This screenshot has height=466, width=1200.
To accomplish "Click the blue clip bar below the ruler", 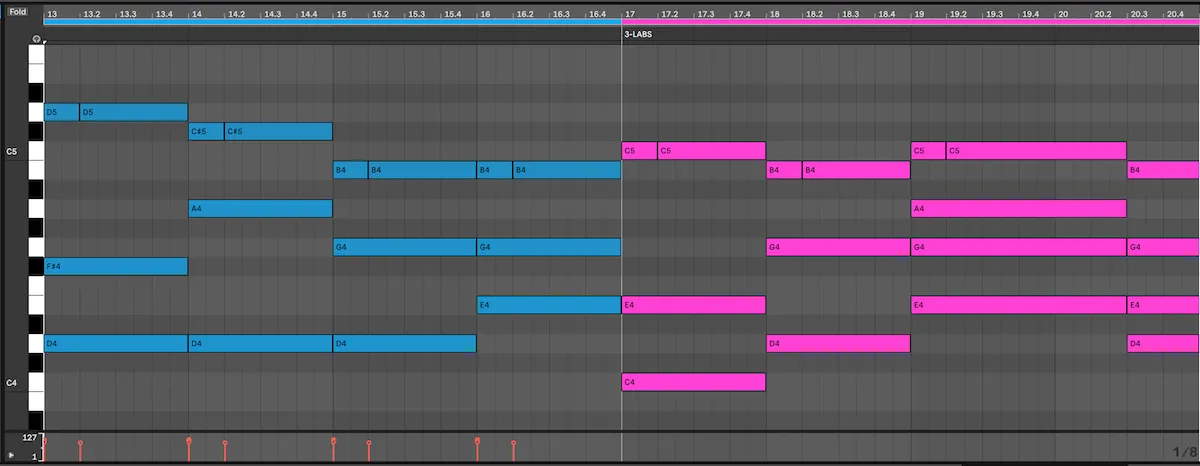I will 333,23.
